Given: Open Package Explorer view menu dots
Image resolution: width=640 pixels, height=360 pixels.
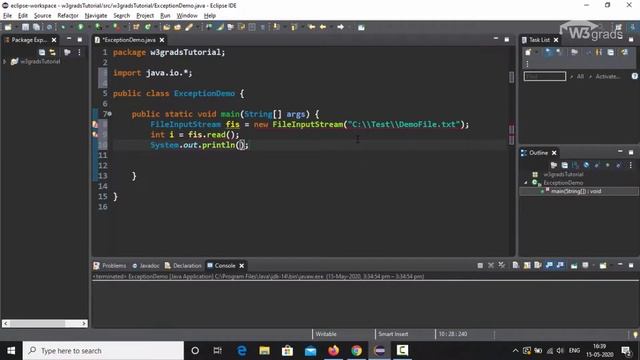Looking at the screenshot, I should point(80,52).
